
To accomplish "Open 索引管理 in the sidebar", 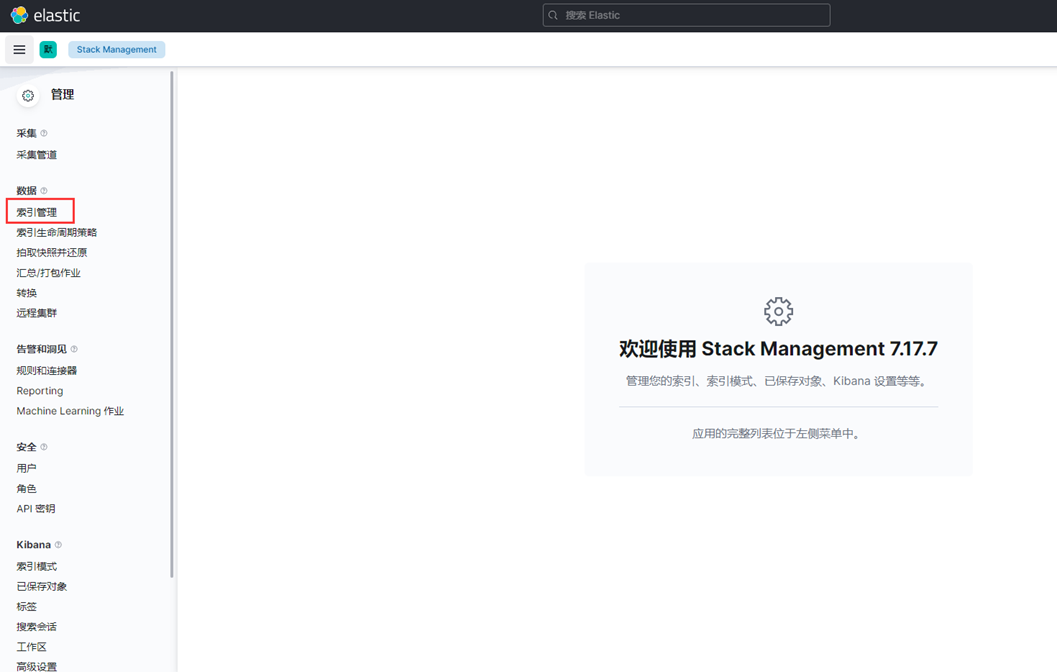I will (36, 212).
